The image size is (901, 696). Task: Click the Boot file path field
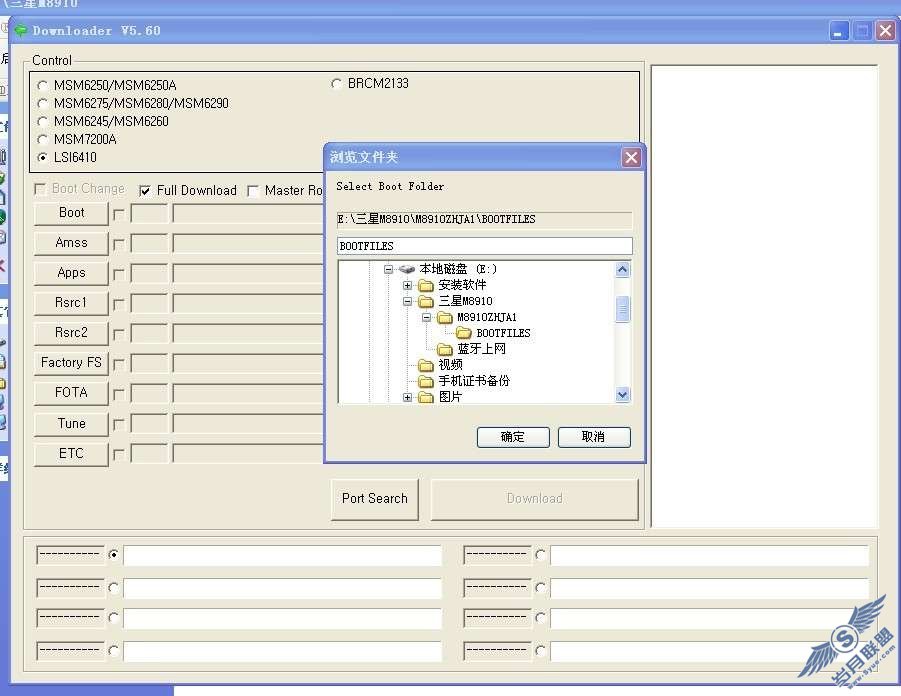pos(248,214)
